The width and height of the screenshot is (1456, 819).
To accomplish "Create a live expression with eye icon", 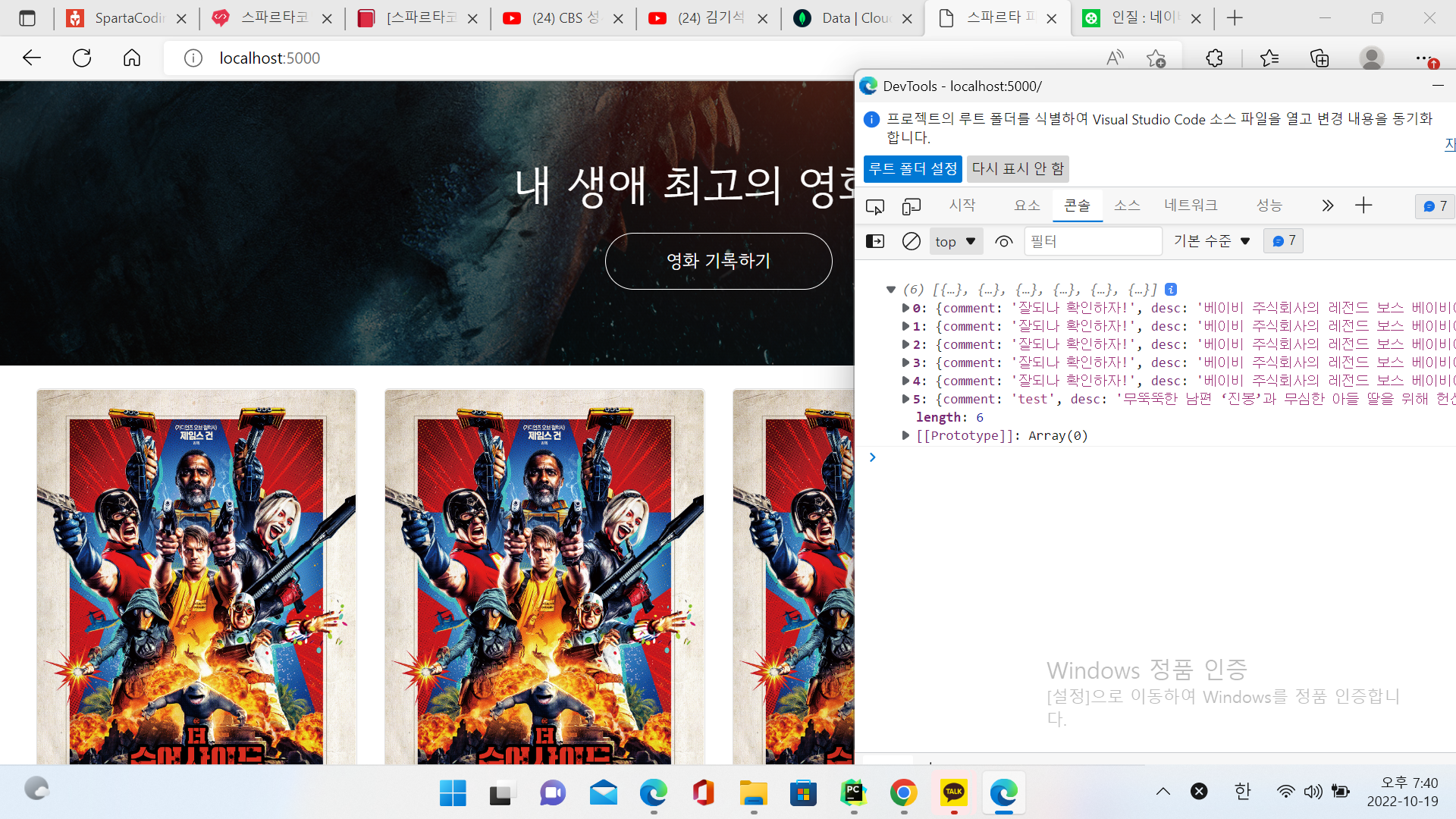I will tap(1004, 241).
